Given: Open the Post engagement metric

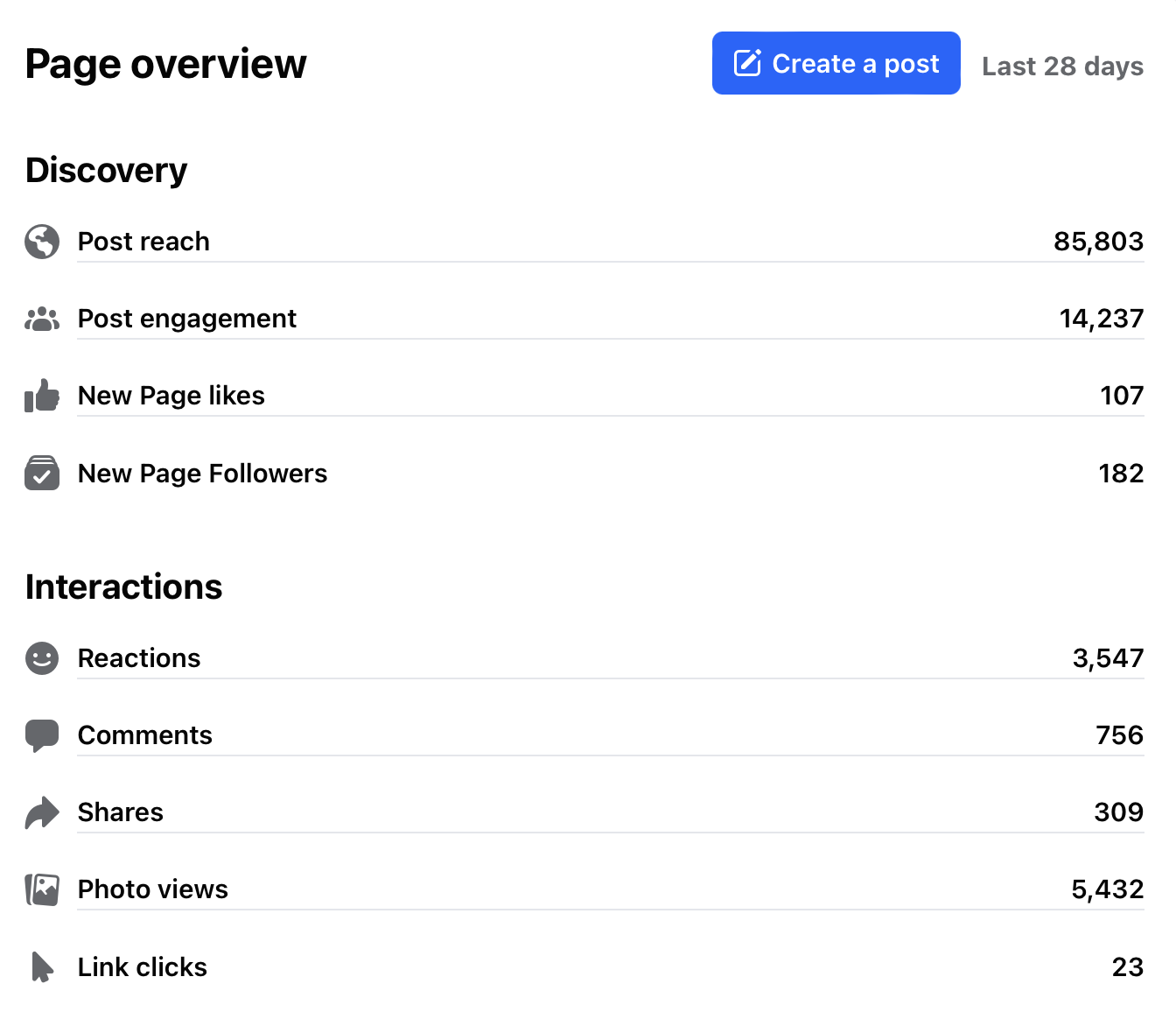Looking at the screenshot, I should pyautogui.click(x=186, y=319).
